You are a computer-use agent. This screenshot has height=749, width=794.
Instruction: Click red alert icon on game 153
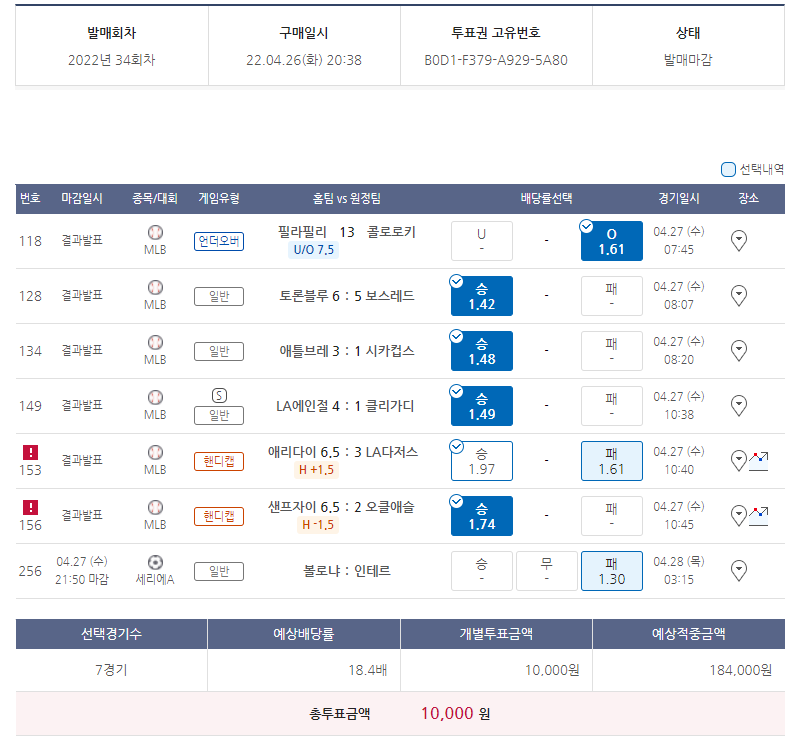click(x=30, y=452)
